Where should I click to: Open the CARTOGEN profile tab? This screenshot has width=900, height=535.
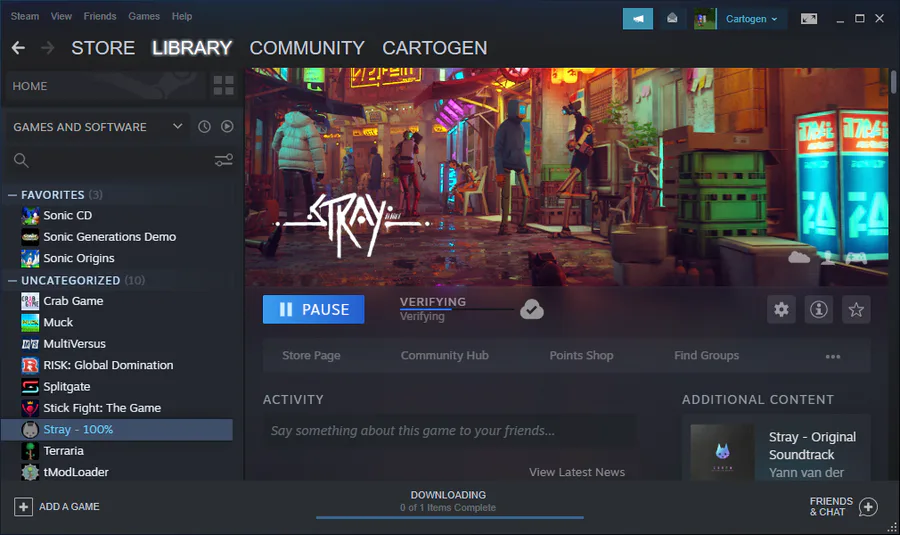(435, 48)
